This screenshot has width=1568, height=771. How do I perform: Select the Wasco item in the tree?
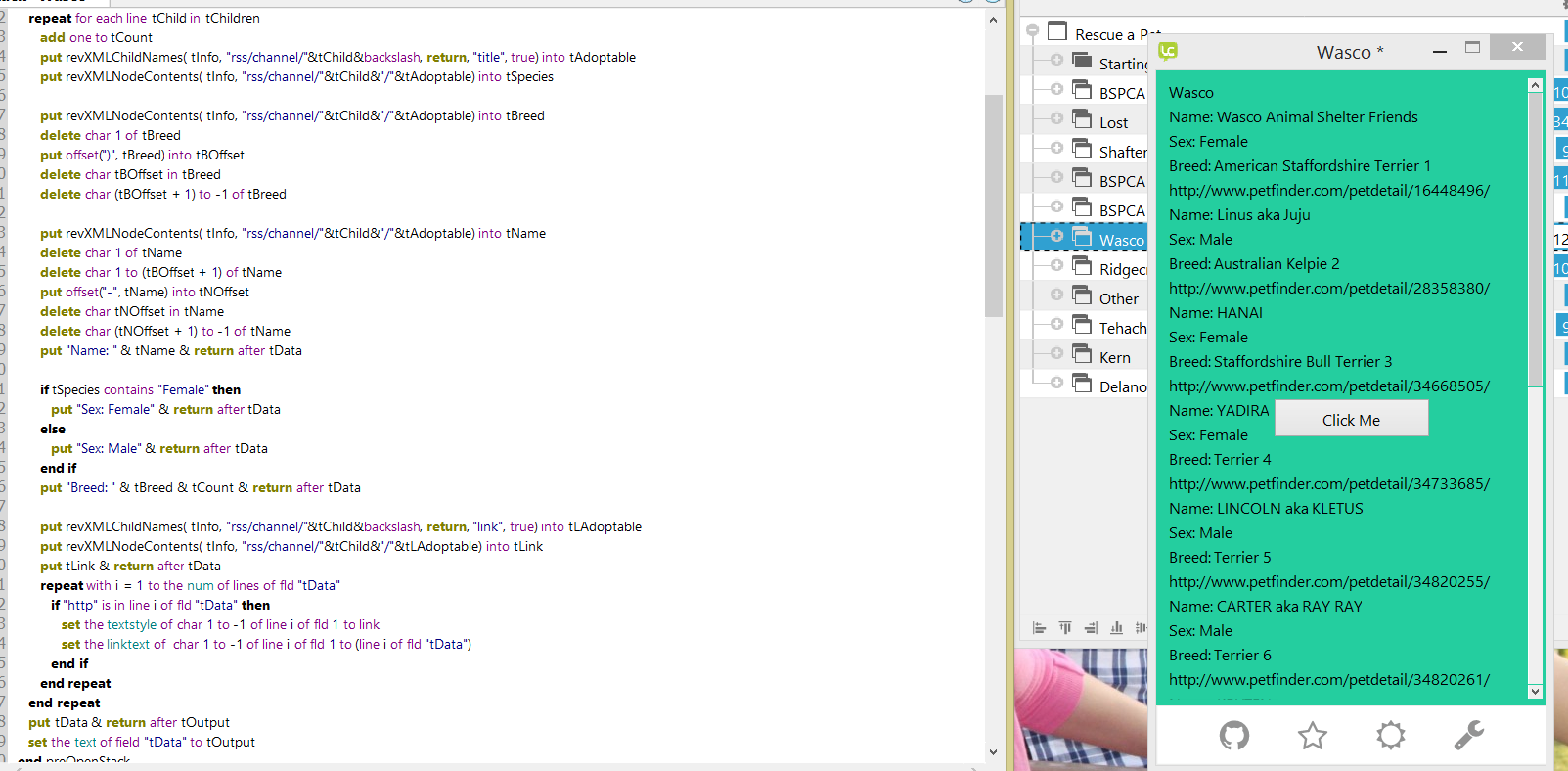(1120, 240)
